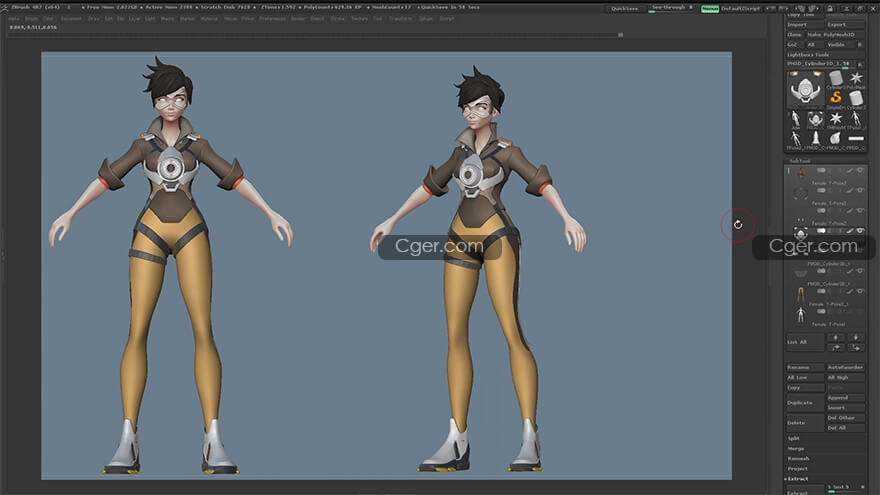The height and width of the screenshot is (495, 880).
Task: Select the curved shell PM3D tool icon
Action: [x=836, y=139]
